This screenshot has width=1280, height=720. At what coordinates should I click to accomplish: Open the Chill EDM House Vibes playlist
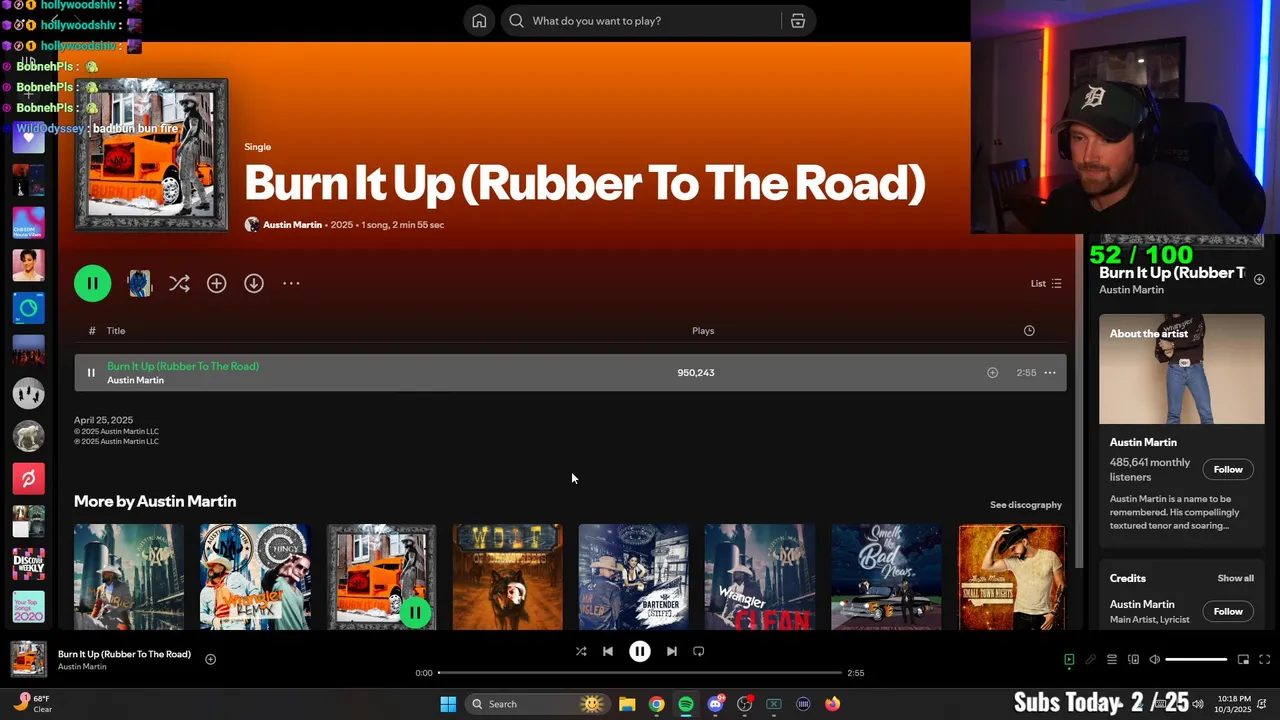click(28, 223)
